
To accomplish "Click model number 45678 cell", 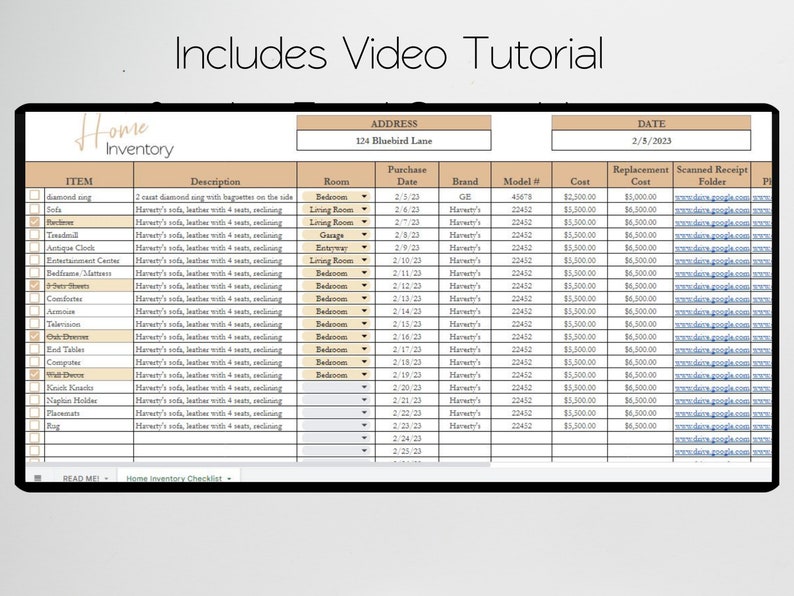I will 522,196.
